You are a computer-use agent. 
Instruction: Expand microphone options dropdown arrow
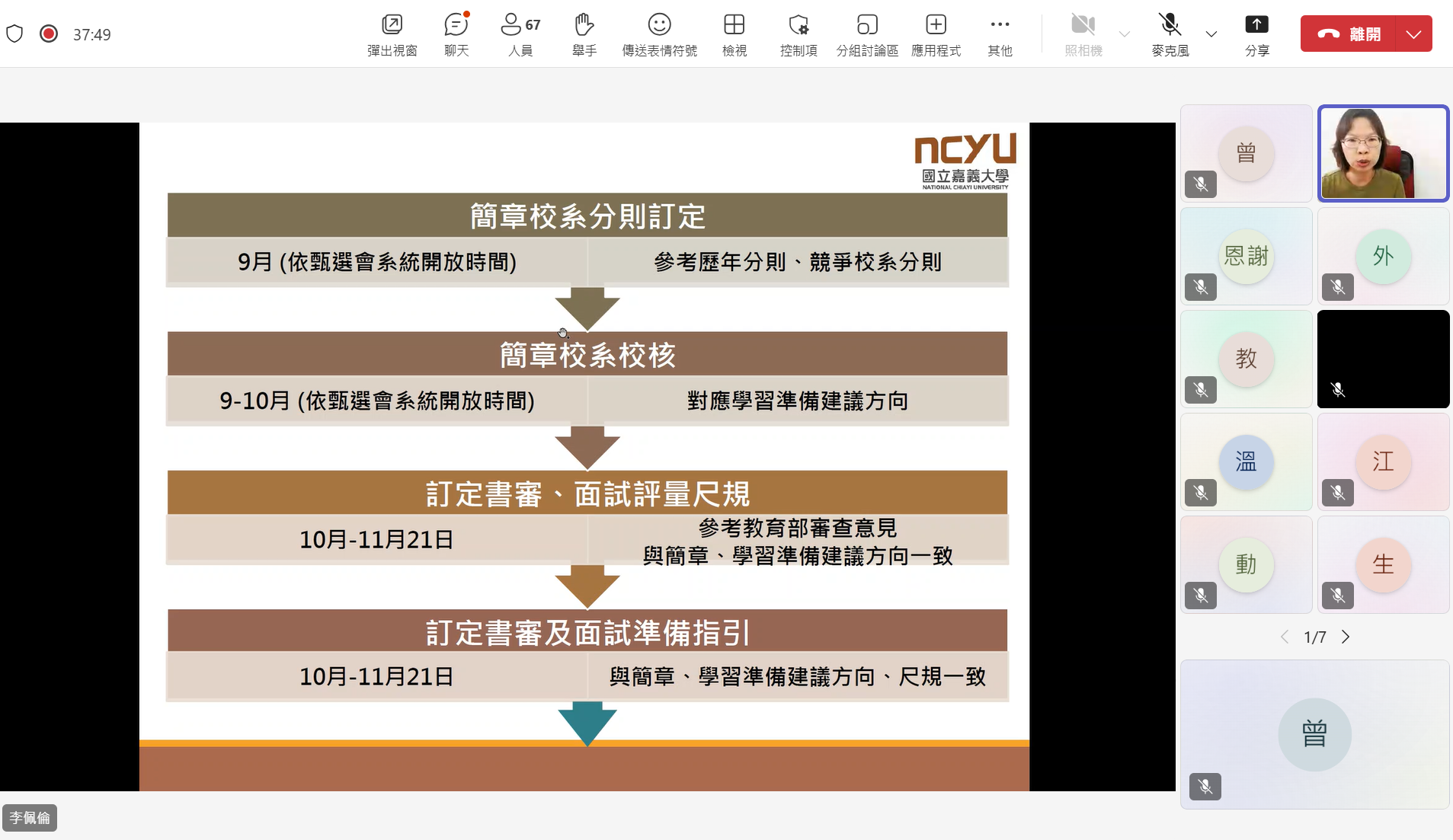coord(1211,34)
